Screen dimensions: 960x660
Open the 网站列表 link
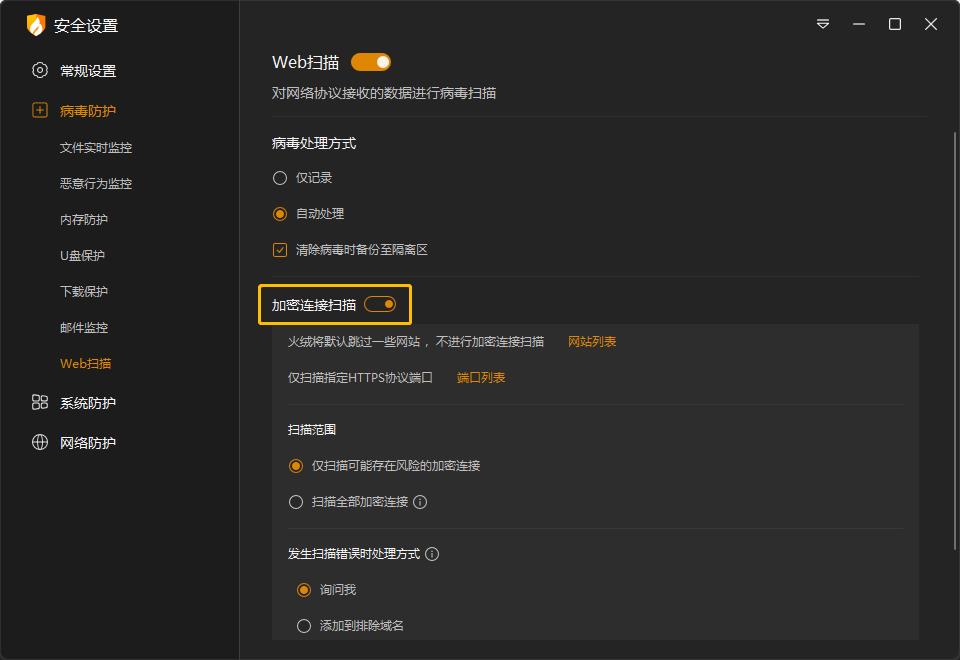point(592,342)
